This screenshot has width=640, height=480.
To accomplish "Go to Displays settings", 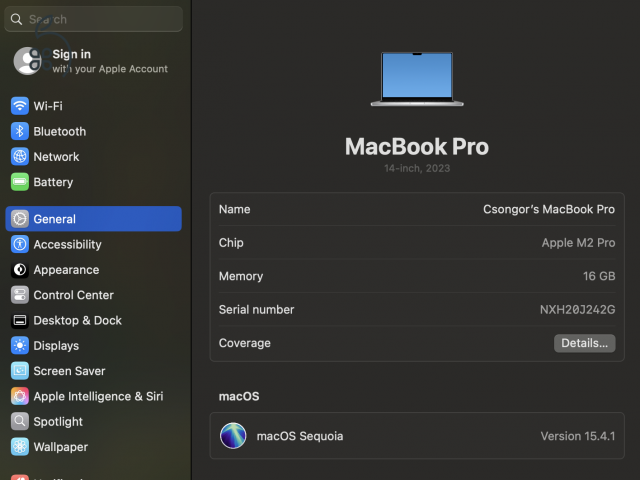I will pos(93,345).
